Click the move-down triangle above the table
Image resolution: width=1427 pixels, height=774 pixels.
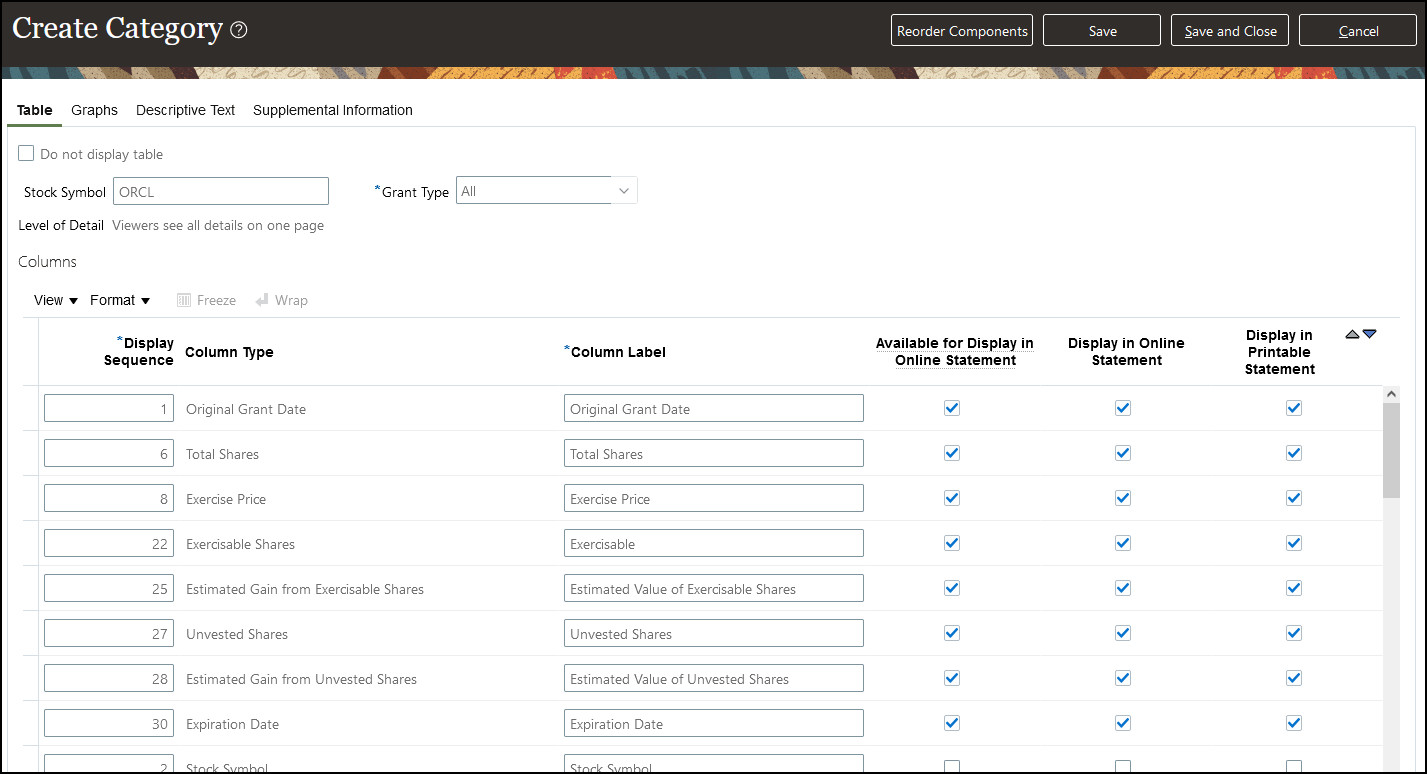1370,334
